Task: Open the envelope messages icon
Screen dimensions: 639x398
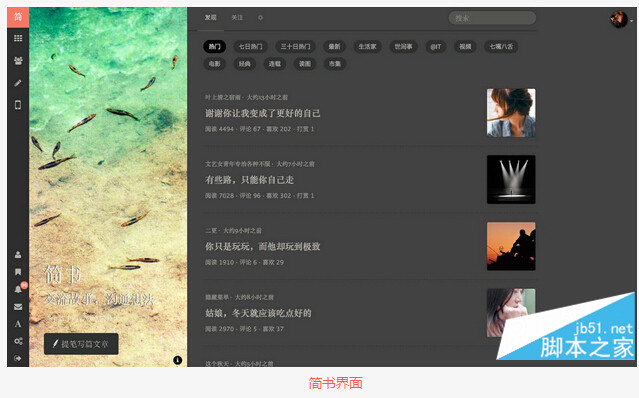Action: [18, 307]
